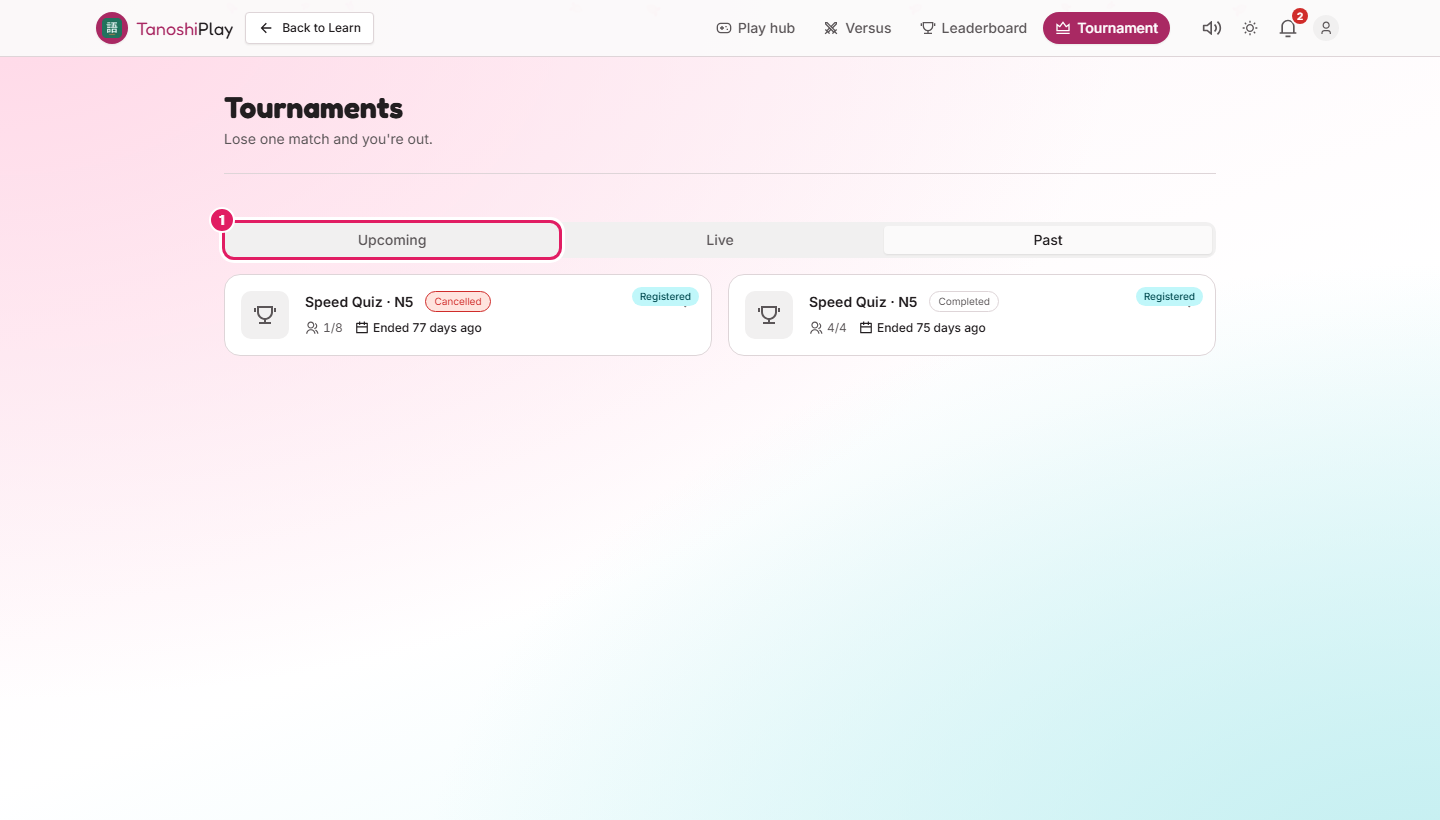Viewport: 1440px width, 820px height.
Task: Open notifications bell with red badge
Action: pos(1288,28)
